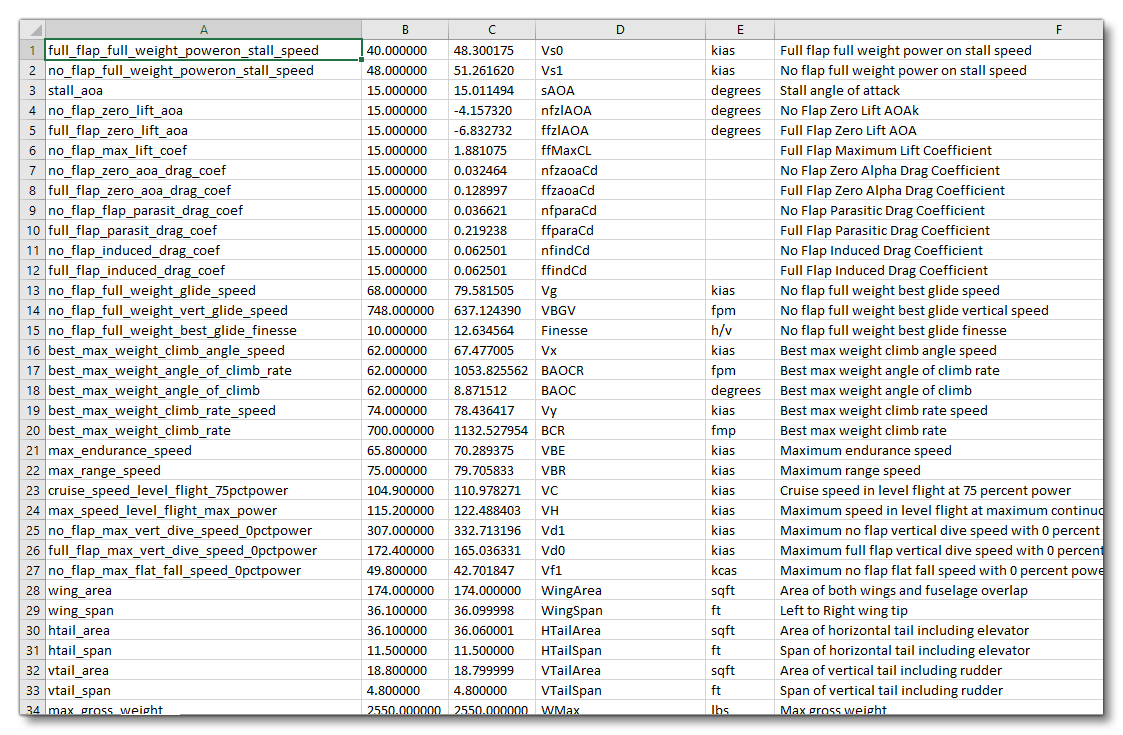
Task: Click the Finesse cell in column D
Action: 620,330
